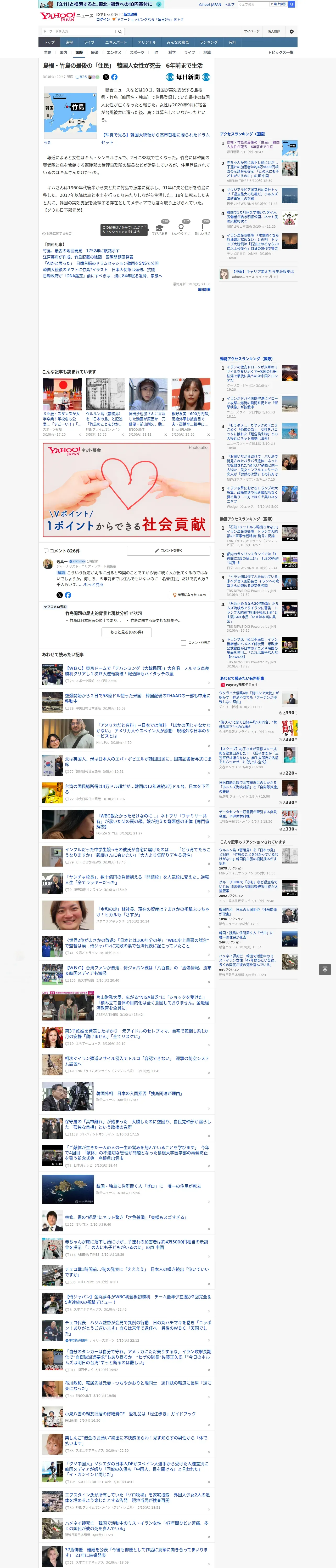Click the わかりやすい lightbulb reaction
Screen dimensions: 336x1568
pyautogui.click(x=181, y=228)
